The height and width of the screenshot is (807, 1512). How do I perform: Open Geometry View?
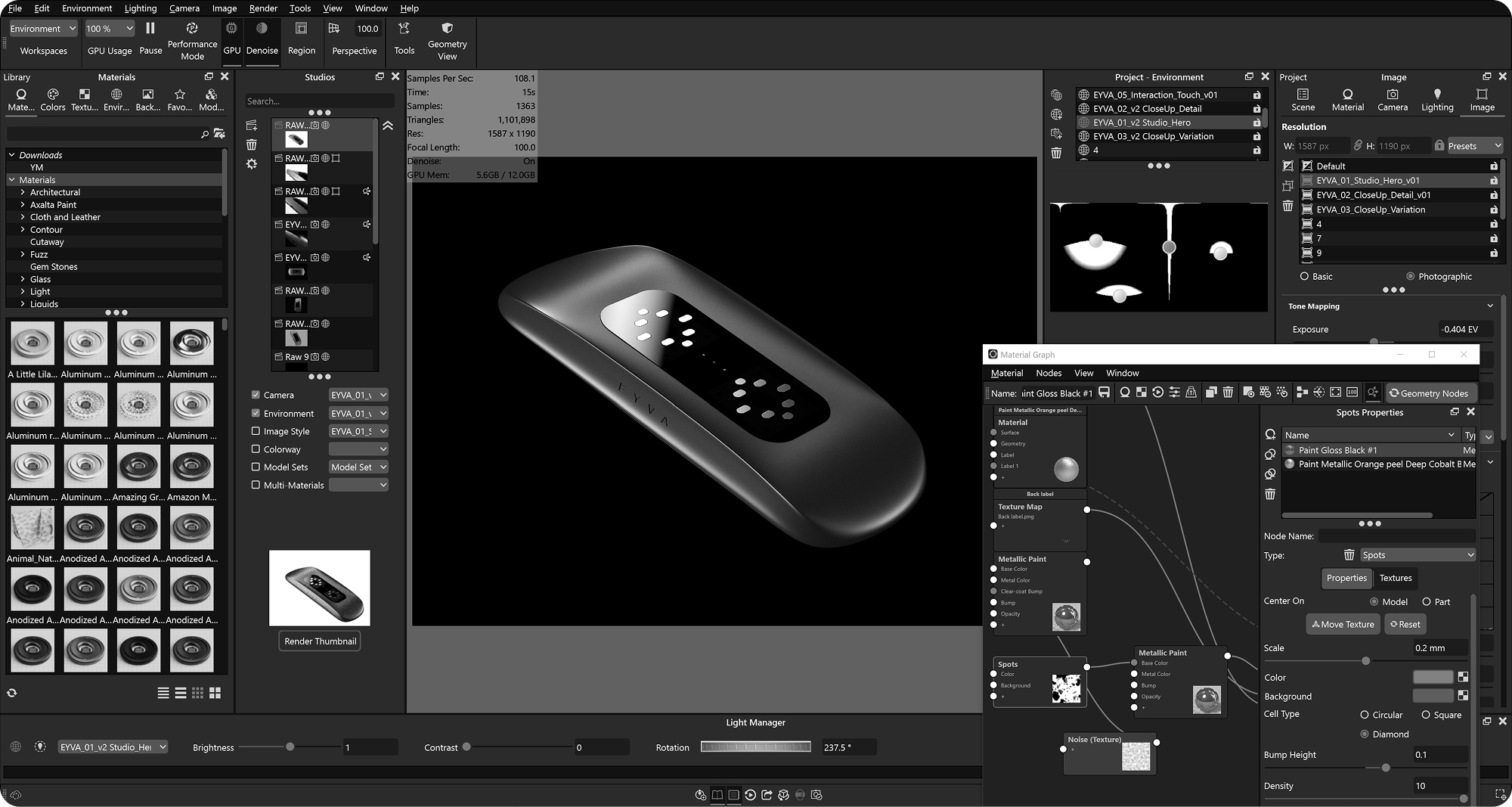point(447,41)
